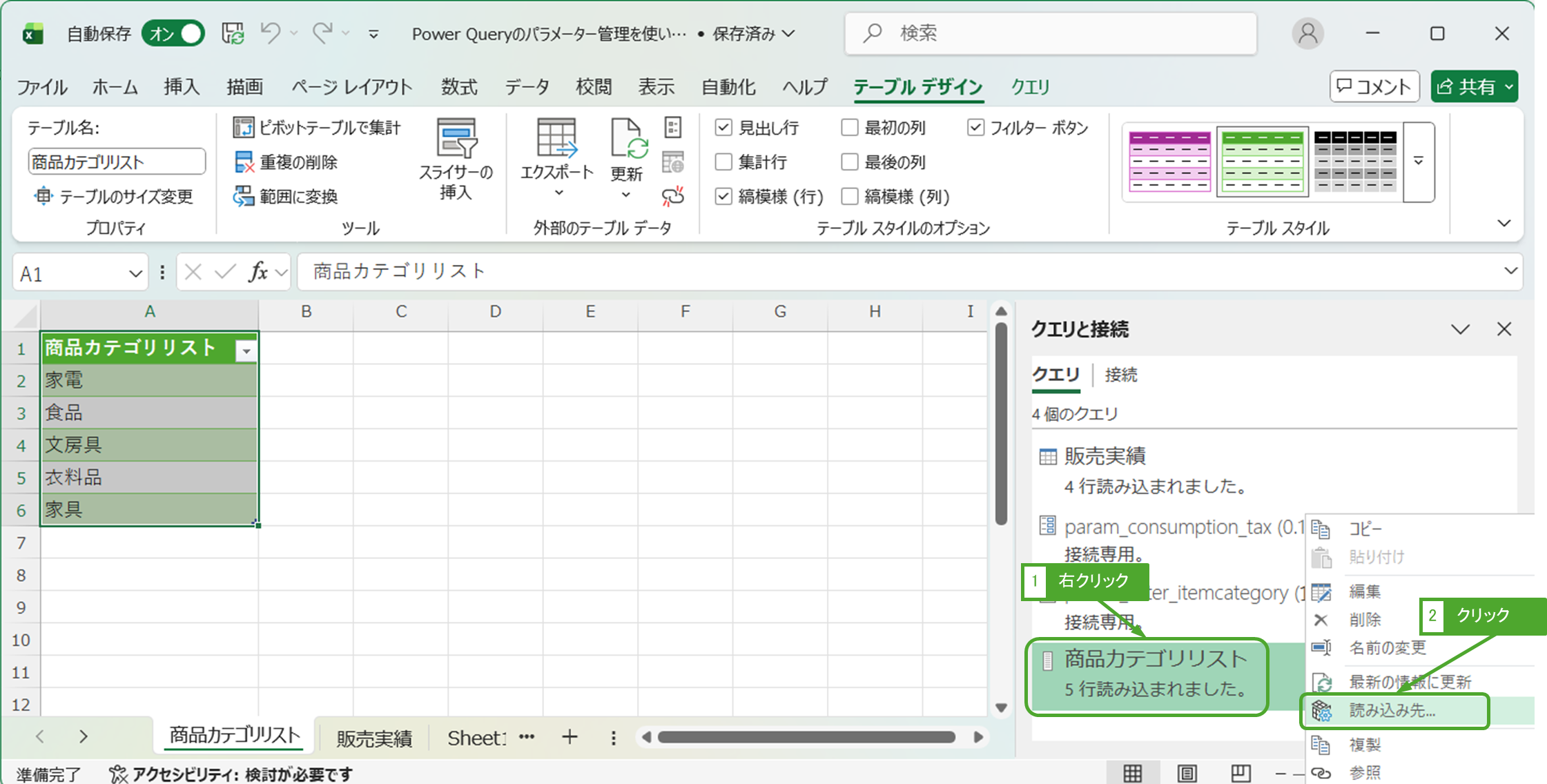Select the pink table style swatch
Viewport: 1547px width, 784px height.
pos(1169,161)
